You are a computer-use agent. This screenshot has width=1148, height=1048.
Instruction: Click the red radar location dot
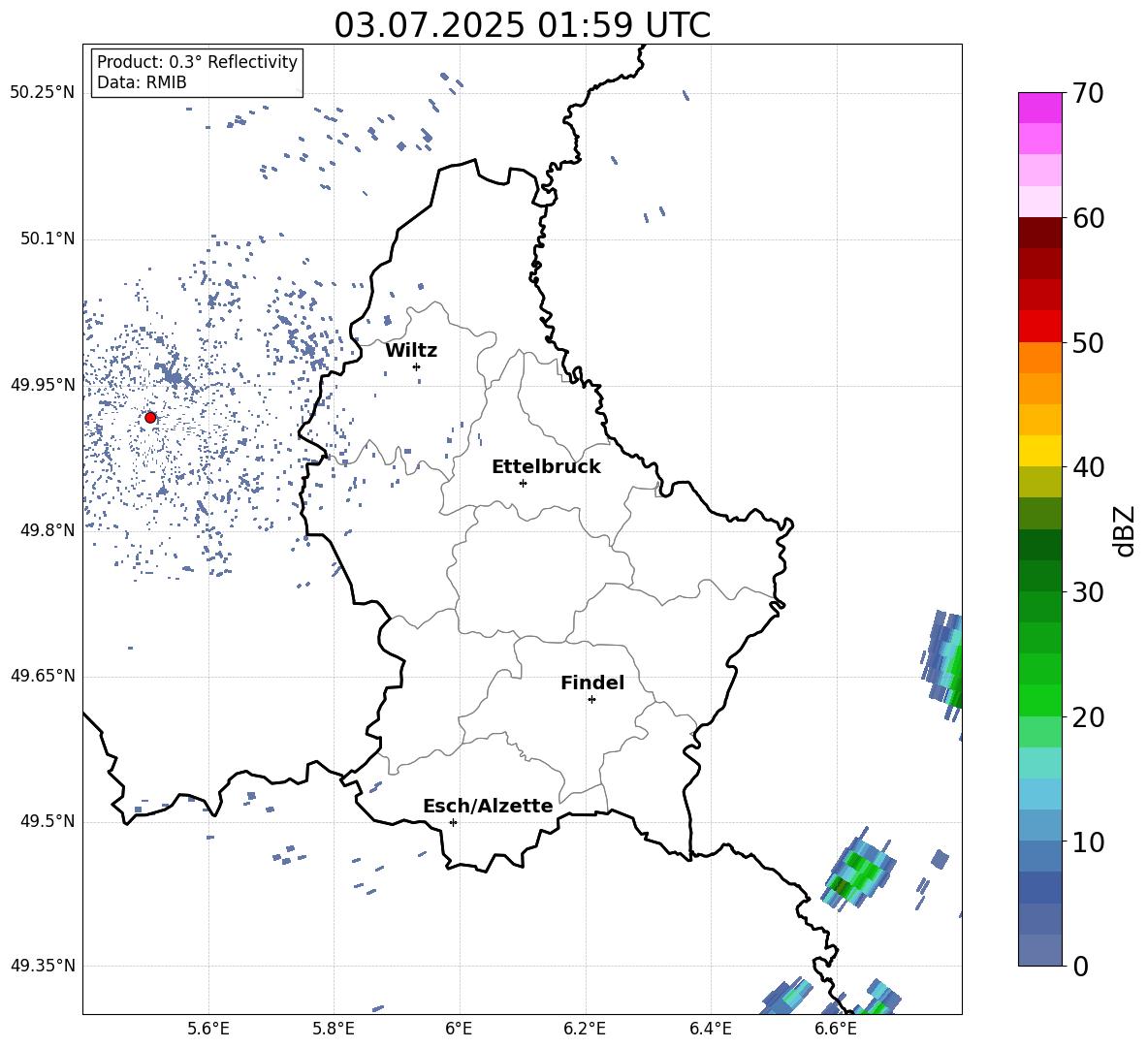click(x=150, y=418)
